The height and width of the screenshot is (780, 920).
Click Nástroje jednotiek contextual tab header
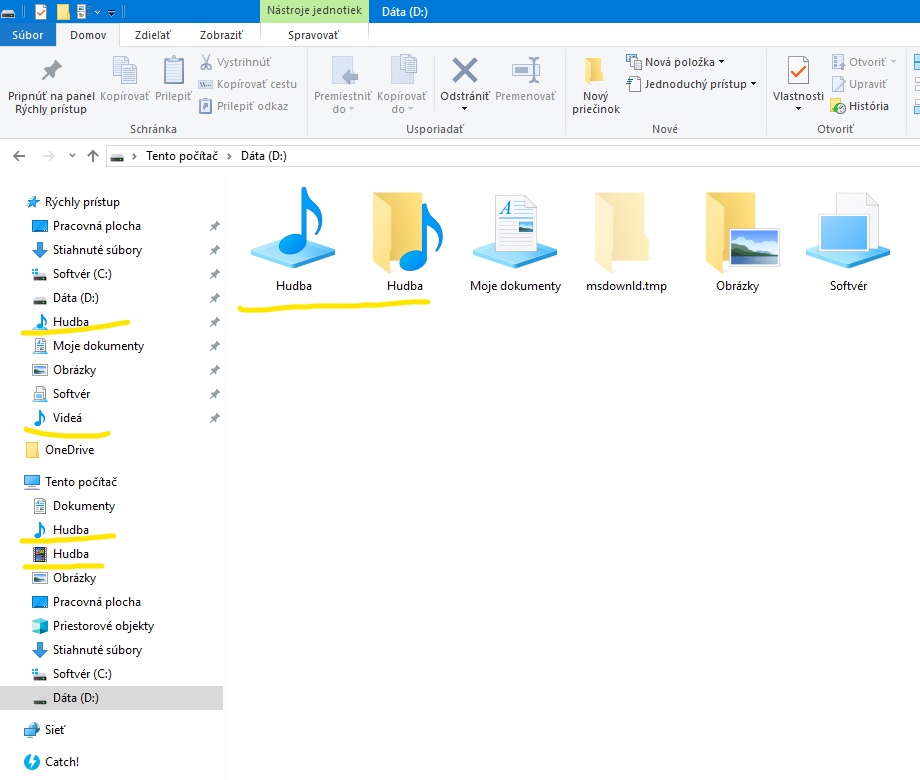click(314, 11)
